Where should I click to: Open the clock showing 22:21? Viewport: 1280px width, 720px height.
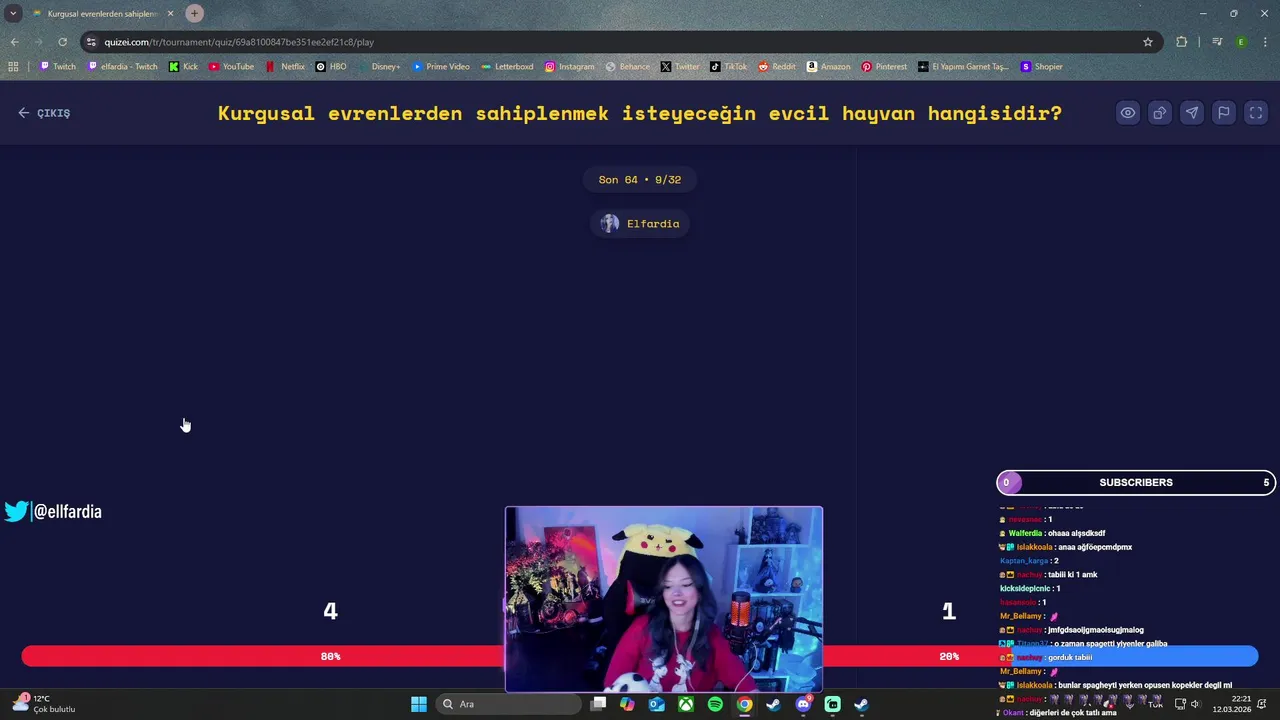pos(1232,704)
